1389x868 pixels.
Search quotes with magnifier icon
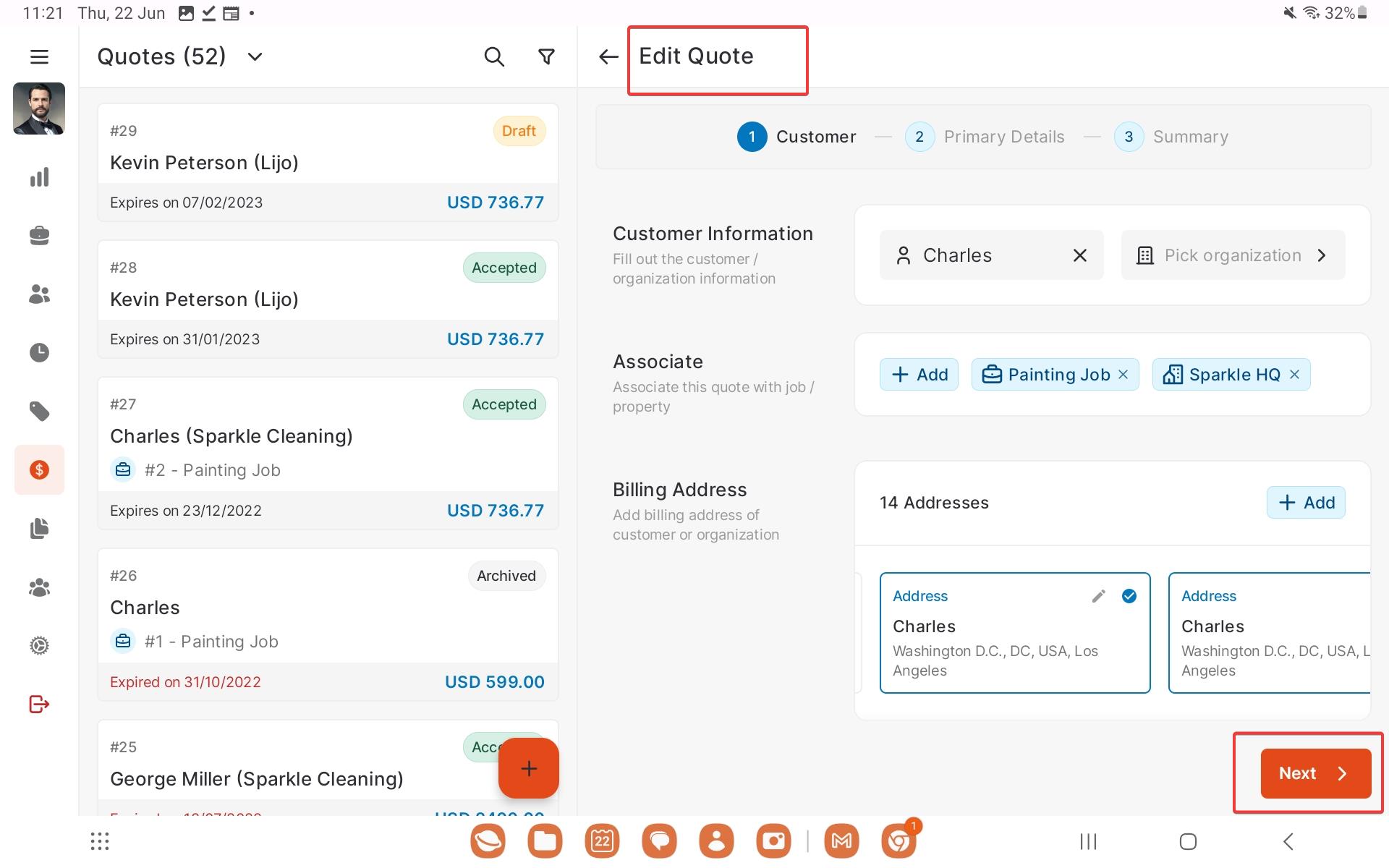pos(493,56)
